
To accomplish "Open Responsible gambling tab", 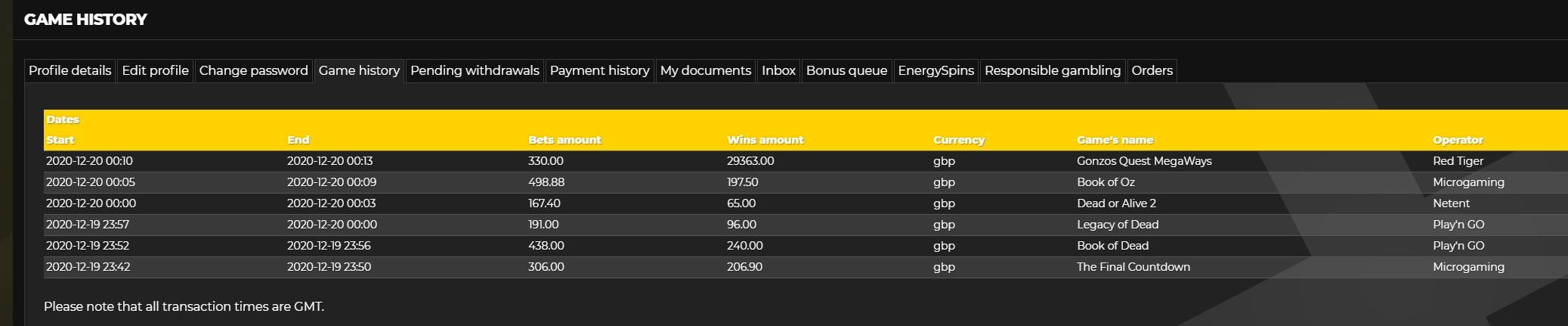I will click(x=1052, y=70).
